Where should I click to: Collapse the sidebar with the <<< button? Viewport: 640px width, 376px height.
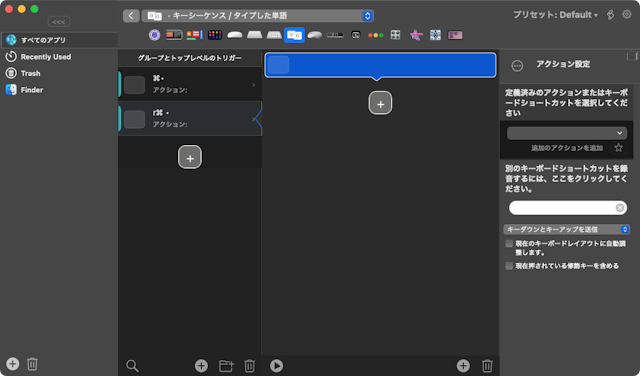(x=59, y=22)
